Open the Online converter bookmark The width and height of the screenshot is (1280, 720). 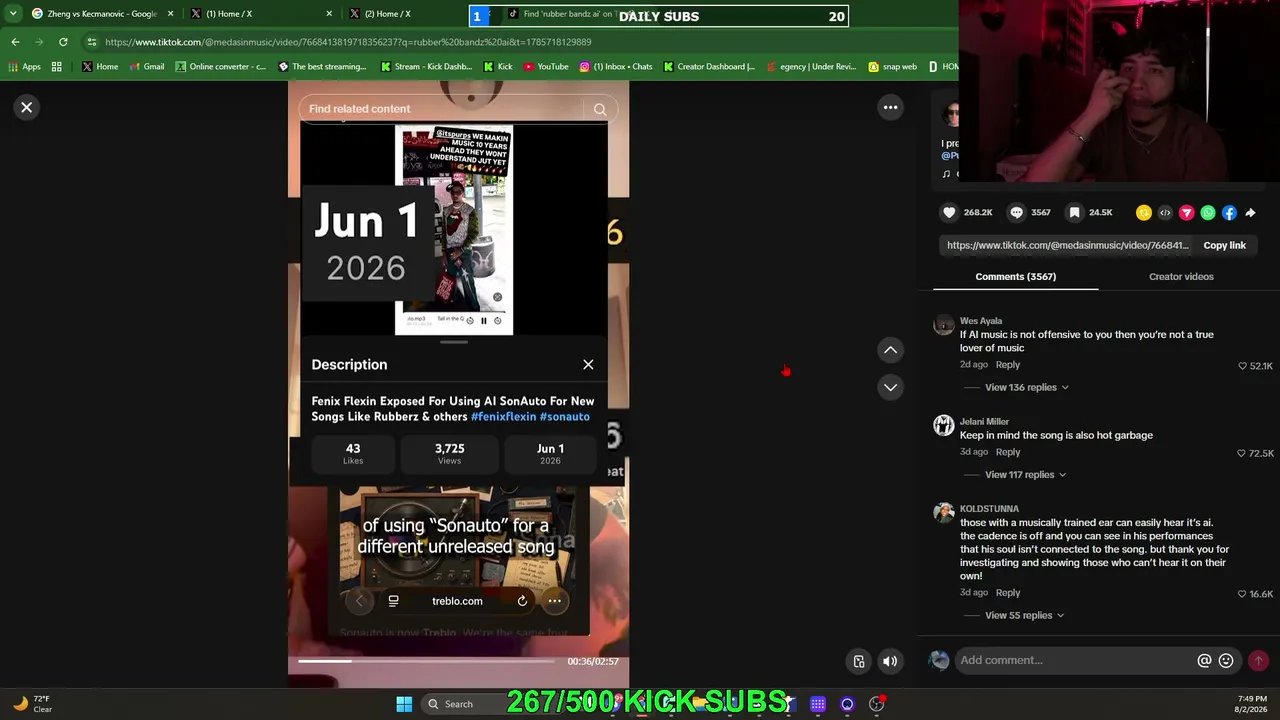tap(221, 67)
